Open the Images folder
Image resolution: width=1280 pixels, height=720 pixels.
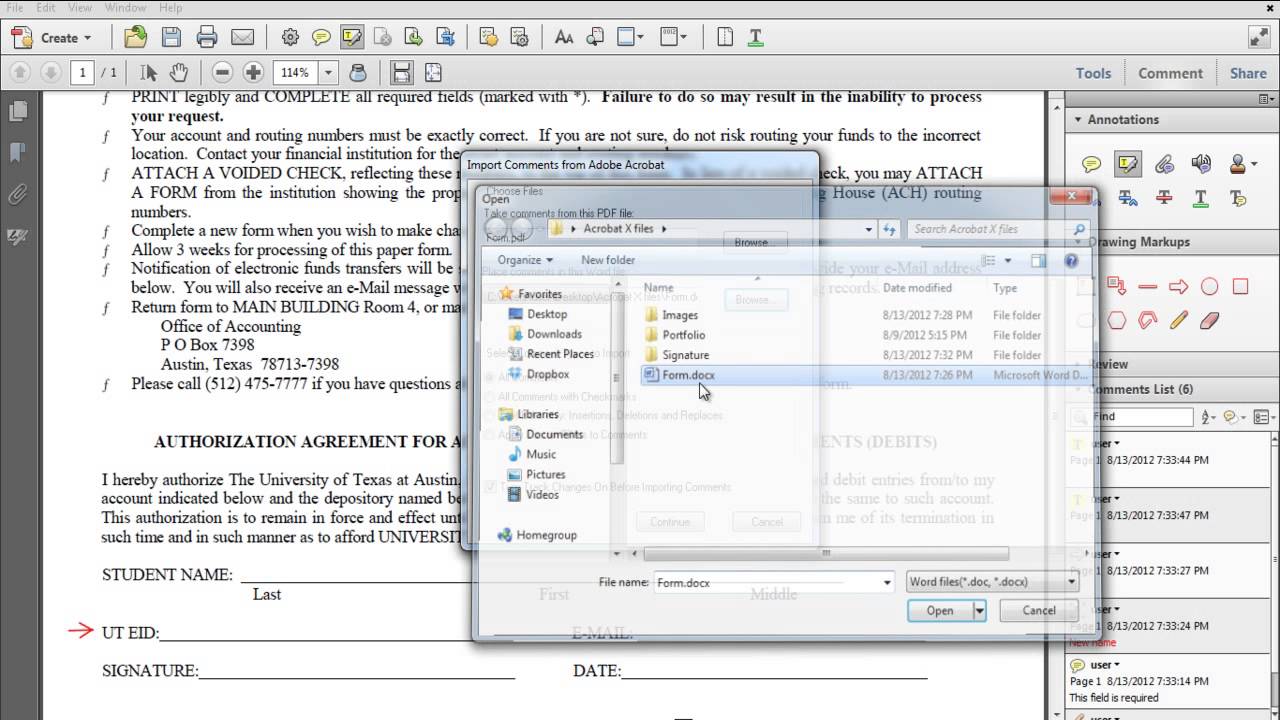click(680, 315)
